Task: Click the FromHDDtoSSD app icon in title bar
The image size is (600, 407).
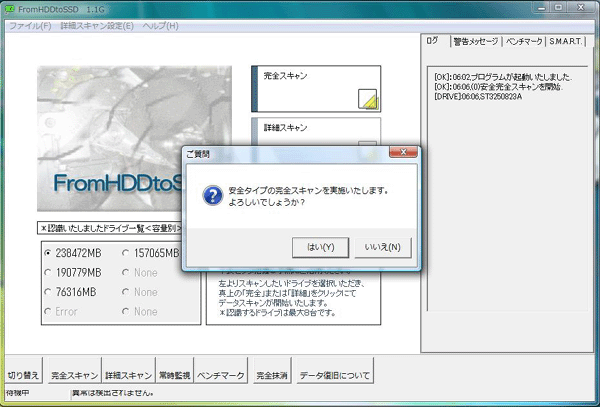Action: [x=9, y=8]
